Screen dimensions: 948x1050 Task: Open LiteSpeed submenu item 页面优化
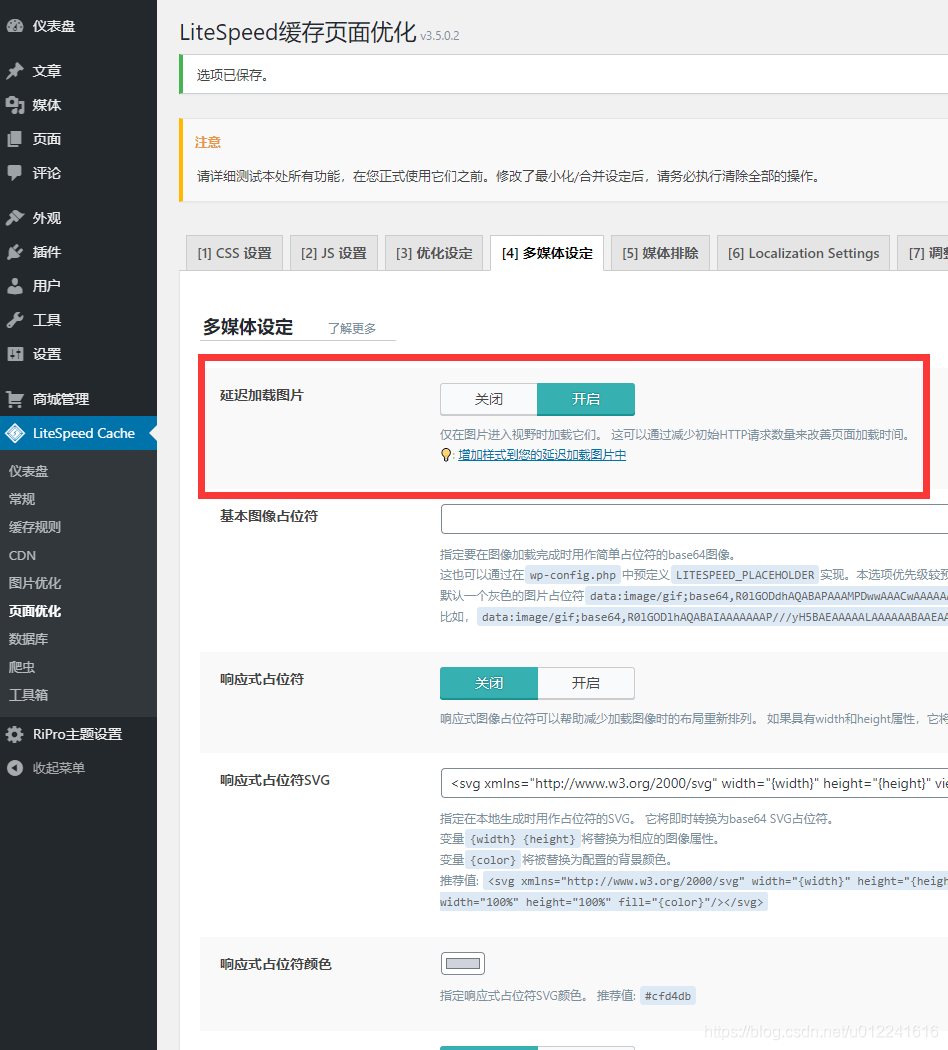35,611
